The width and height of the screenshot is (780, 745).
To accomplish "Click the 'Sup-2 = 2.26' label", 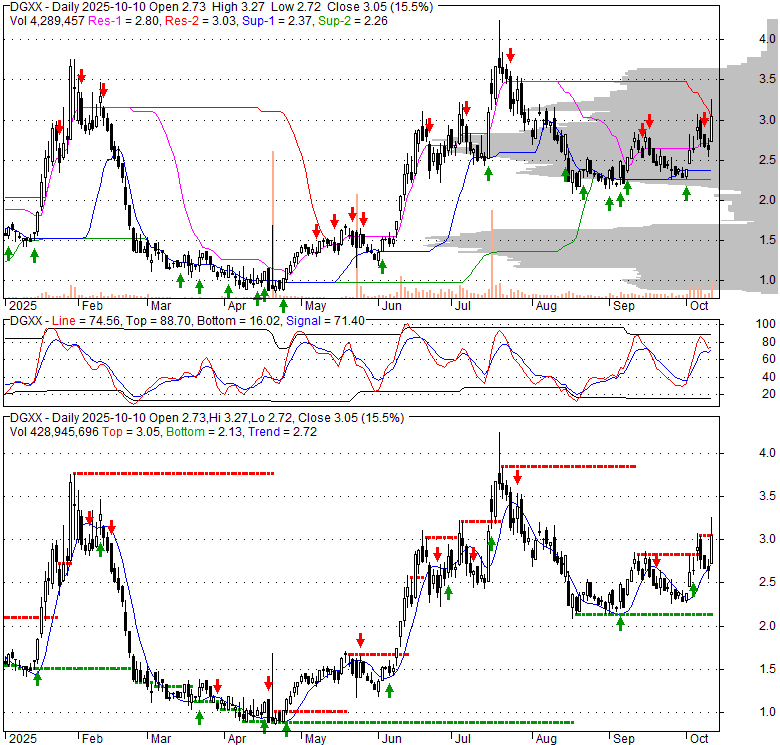I will pos(352,21).
